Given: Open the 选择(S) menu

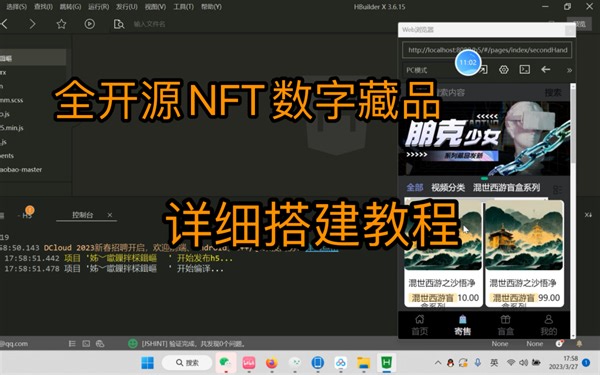Looking at the screenshot, I should point(17,7).
